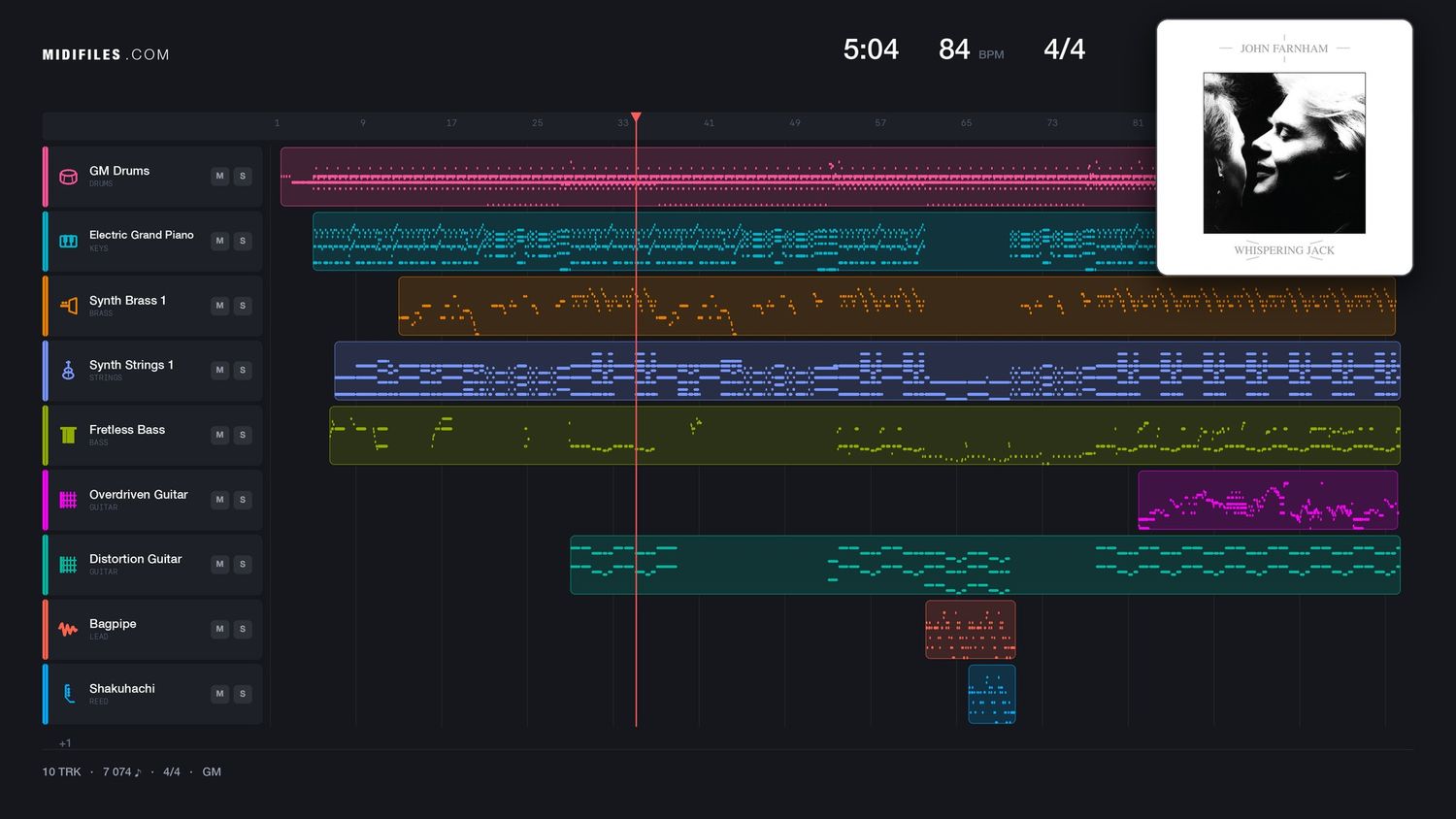The width and height of the screenshot is (1456, 819).
Task: Select the Fretless Bass track name
Action: click(127, 430)
